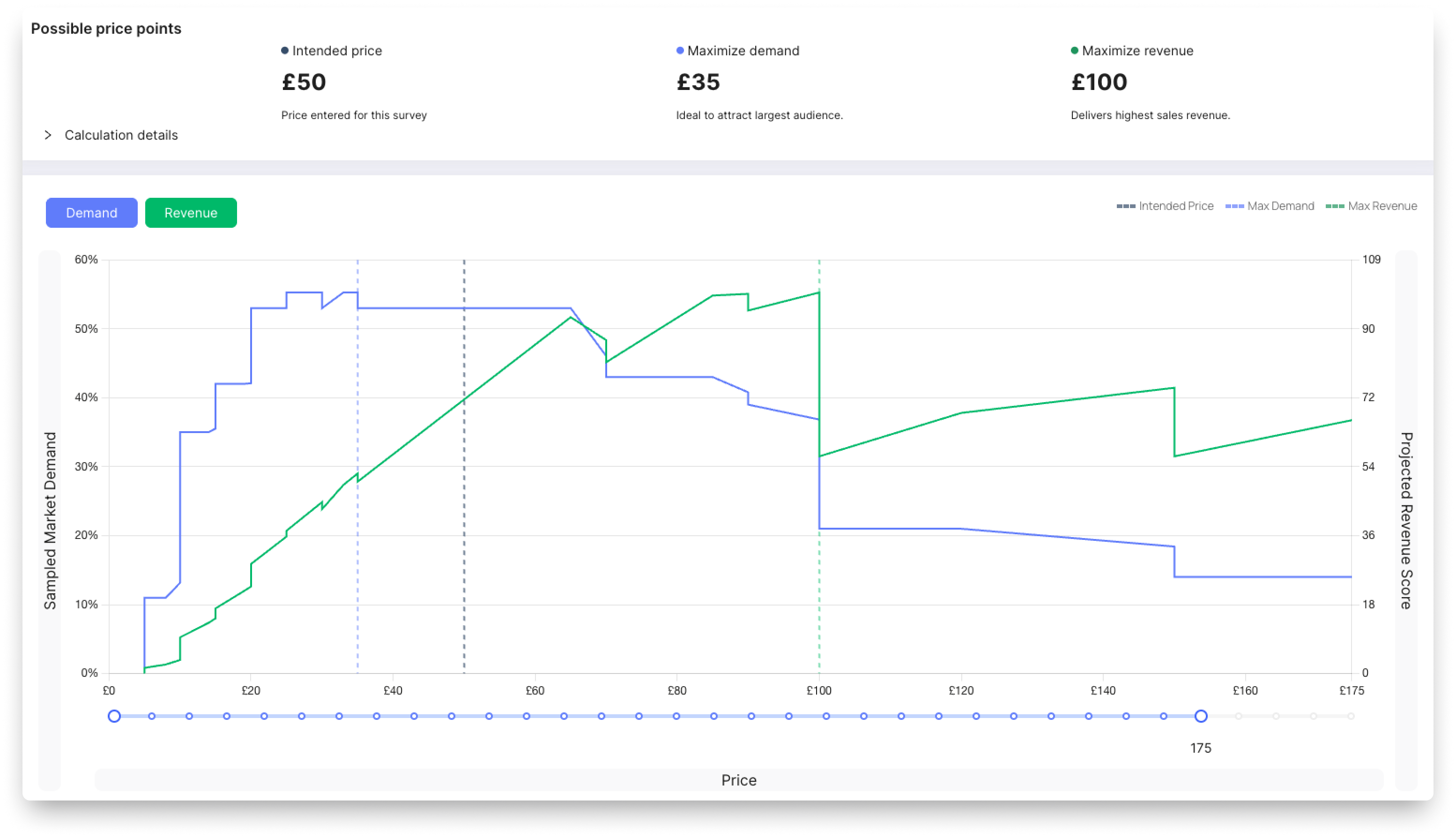The image size is (1456, 838).
Task: Toggle the Revenue series button
Action: (x=190, y=213)
